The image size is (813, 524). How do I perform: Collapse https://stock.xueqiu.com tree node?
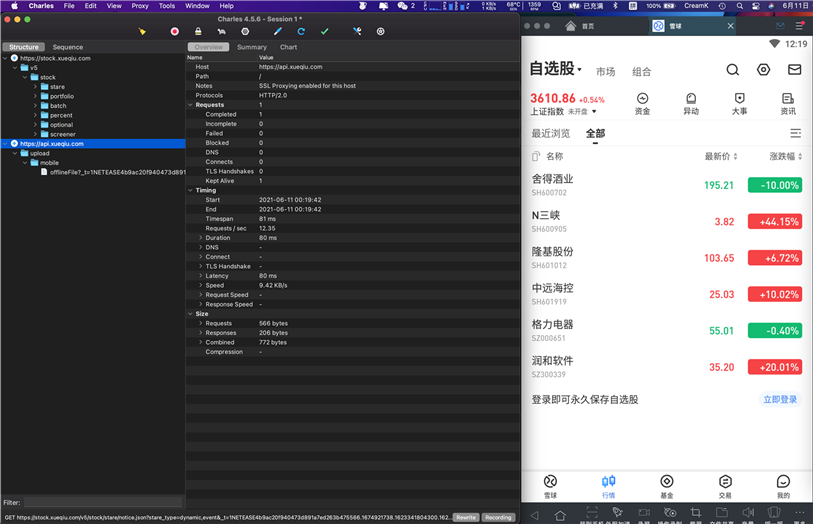tap(5, 58)
